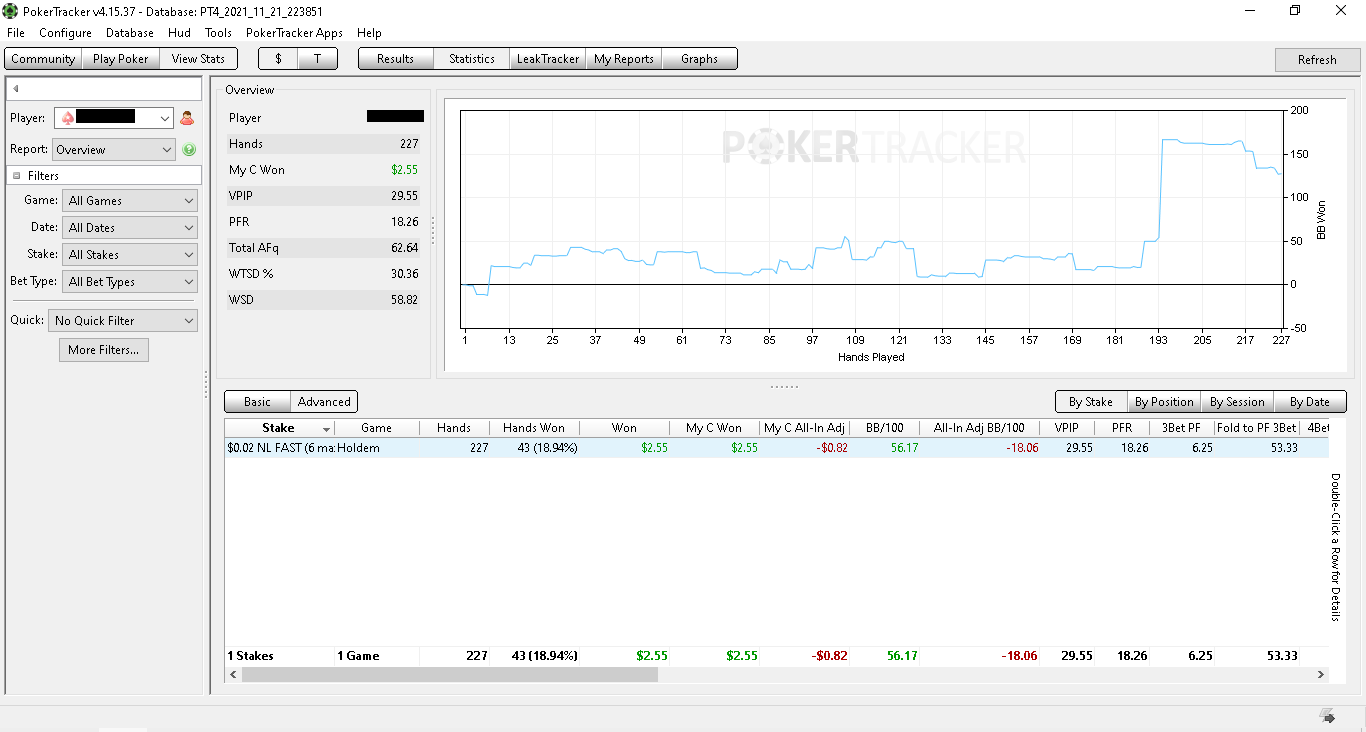Sort by the Hands Won column header
1366x732 pixels.
(x=534, y=428)
